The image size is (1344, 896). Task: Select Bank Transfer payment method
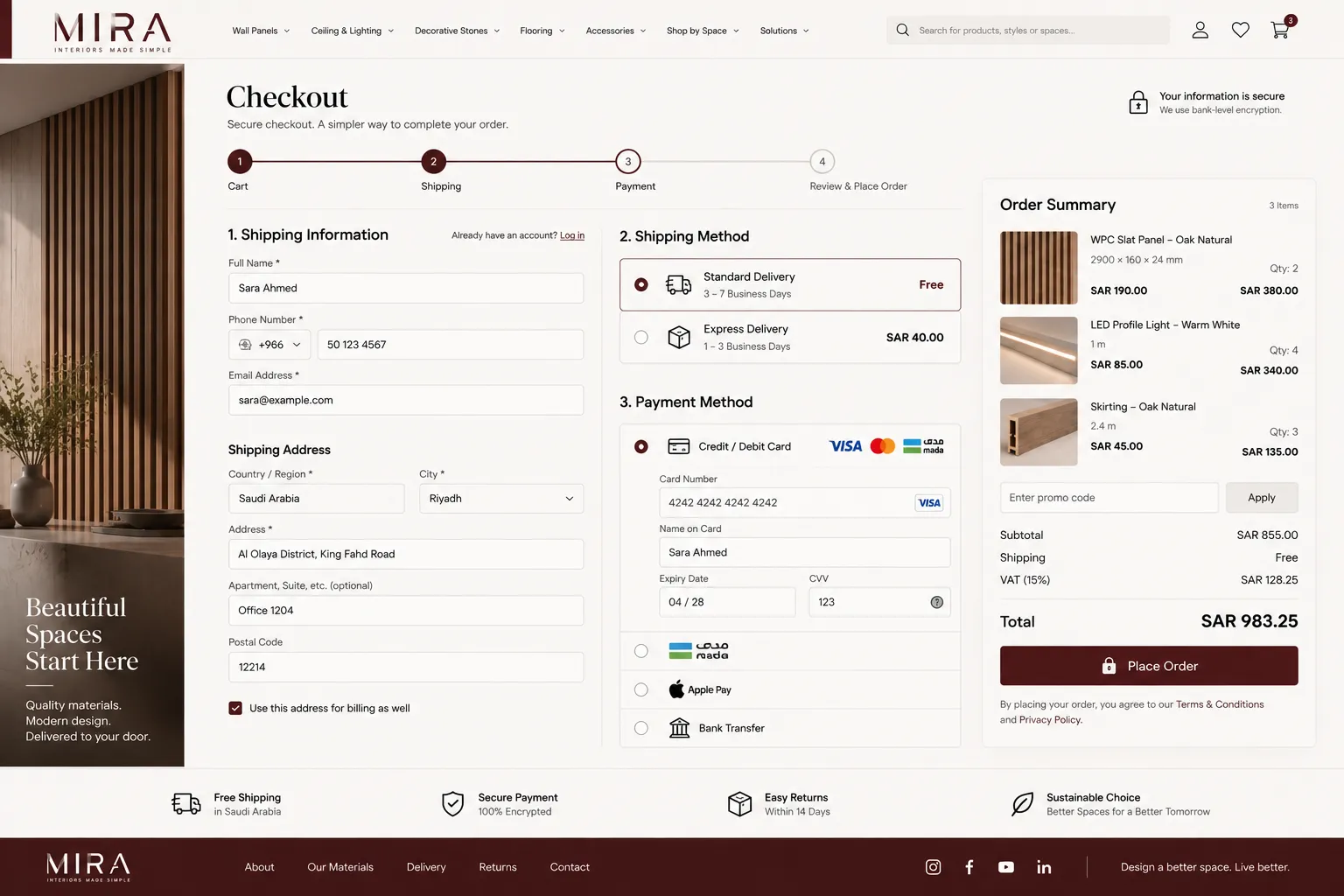pos(641,728)
